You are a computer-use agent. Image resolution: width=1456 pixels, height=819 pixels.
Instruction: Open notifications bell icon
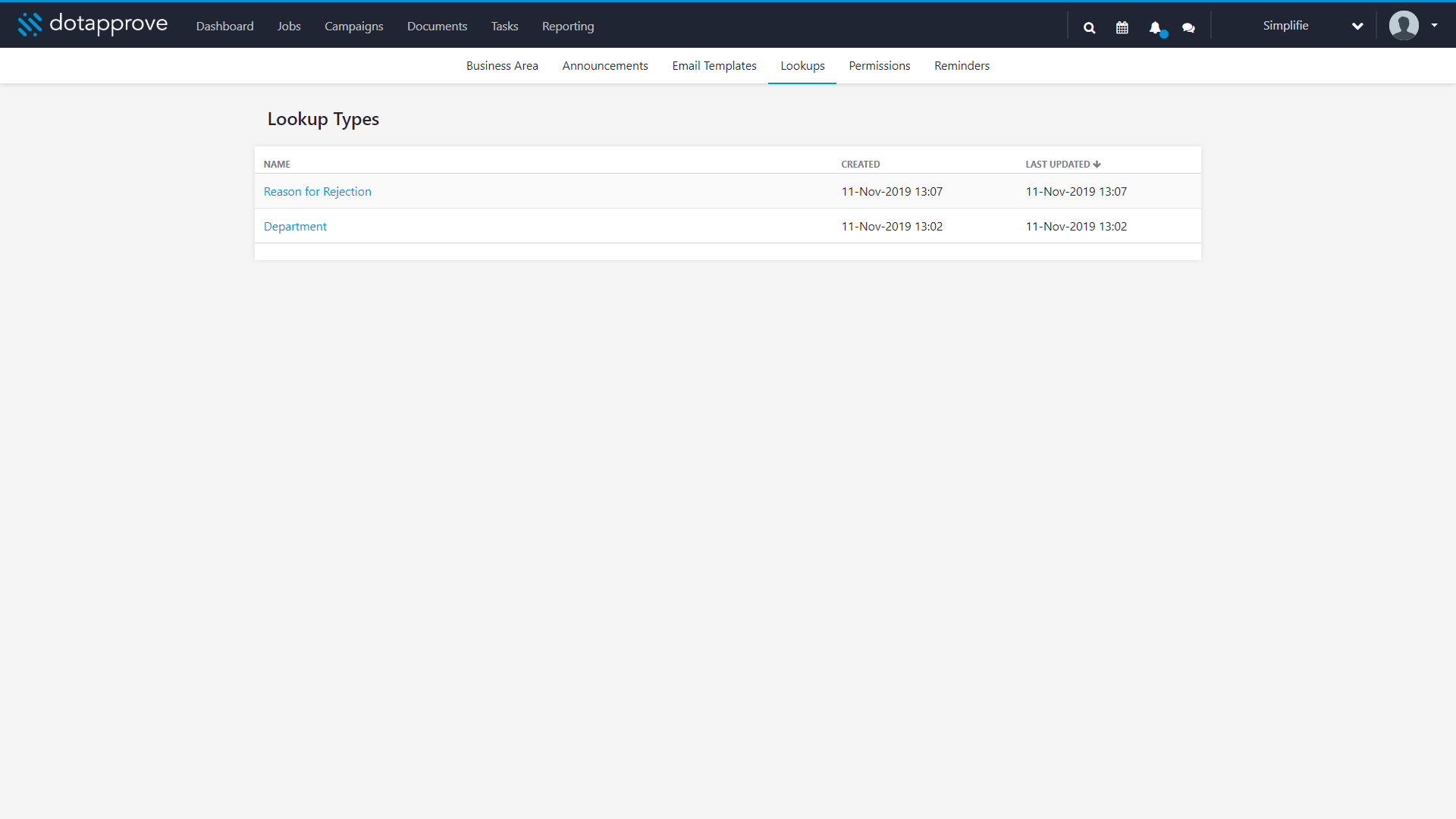point(1156,28)
